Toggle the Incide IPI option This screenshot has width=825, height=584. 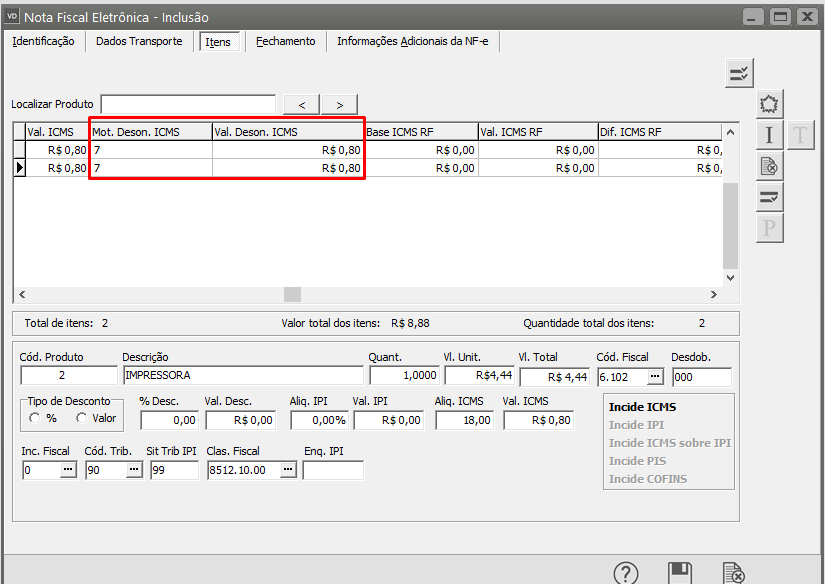[x=636, y=425]
